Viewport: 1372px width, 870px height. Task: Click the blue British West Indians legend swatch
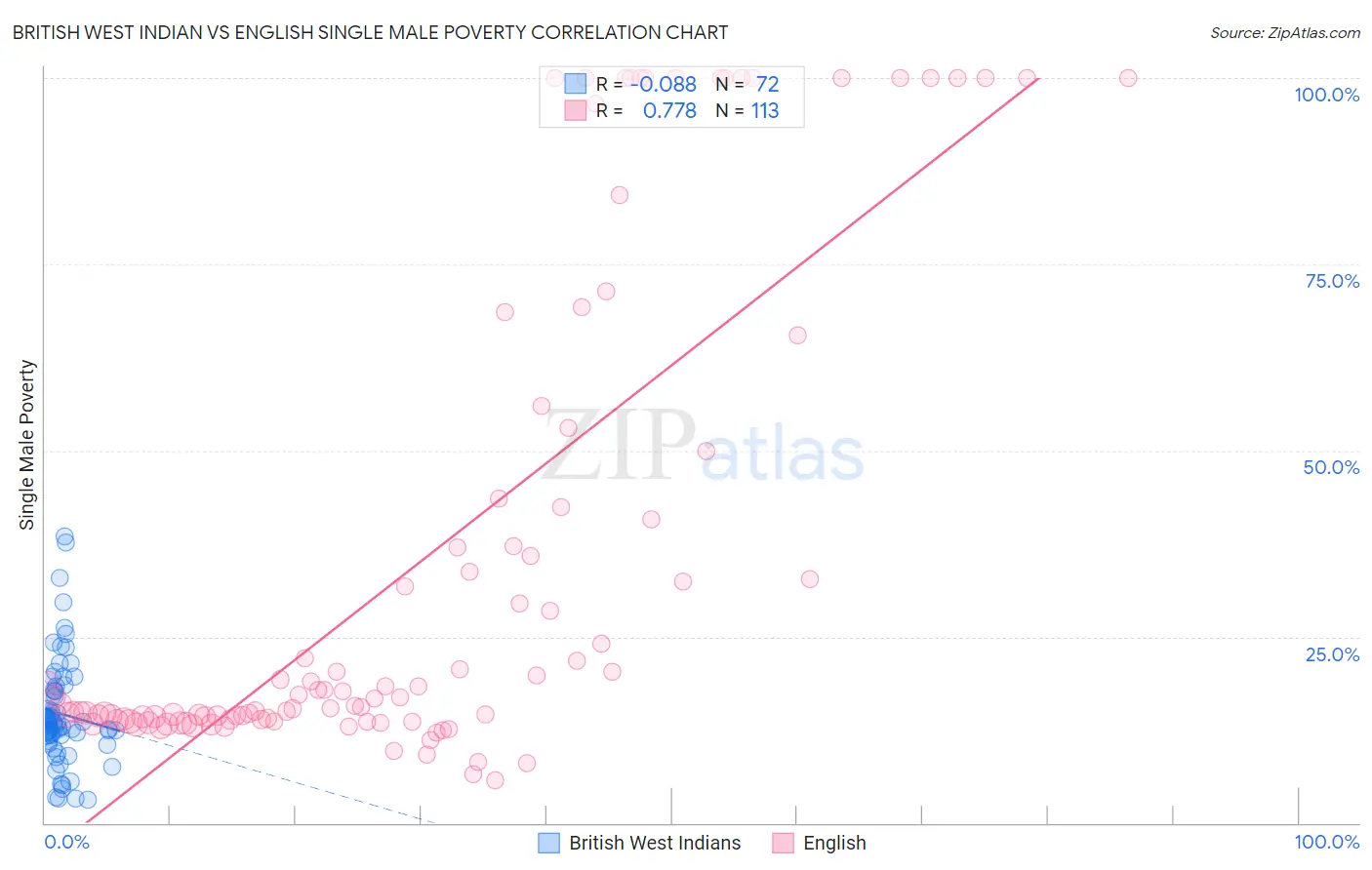pos(549,843)
